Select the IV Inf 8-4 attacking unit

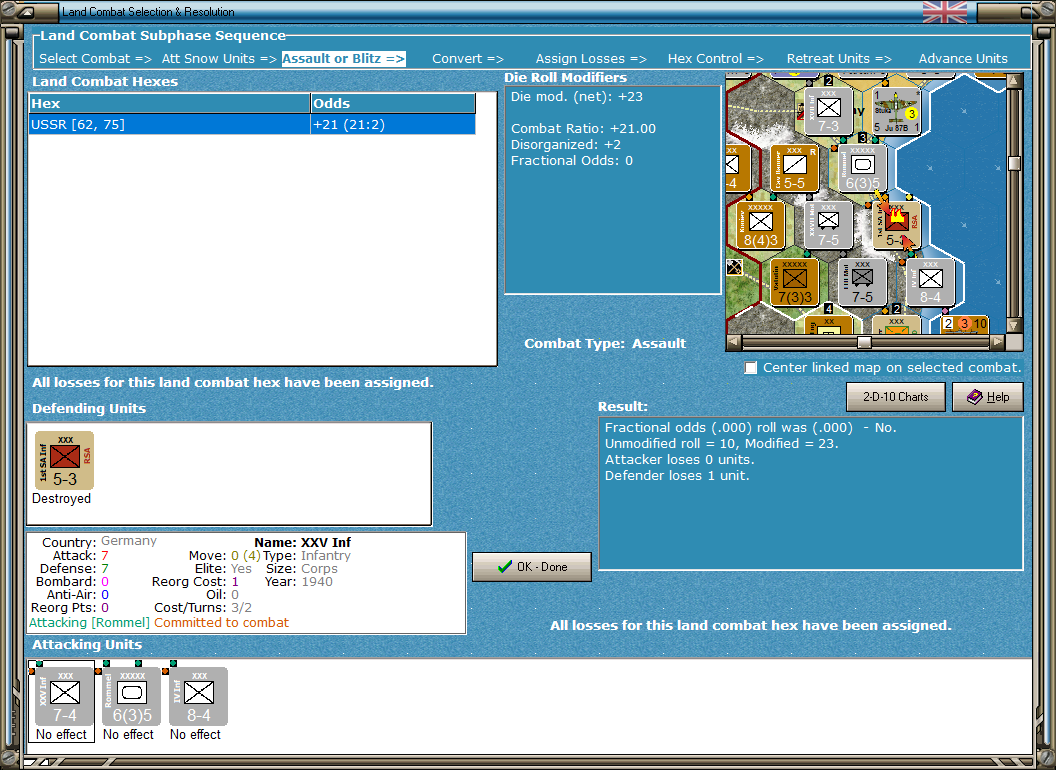pos(199,697)
